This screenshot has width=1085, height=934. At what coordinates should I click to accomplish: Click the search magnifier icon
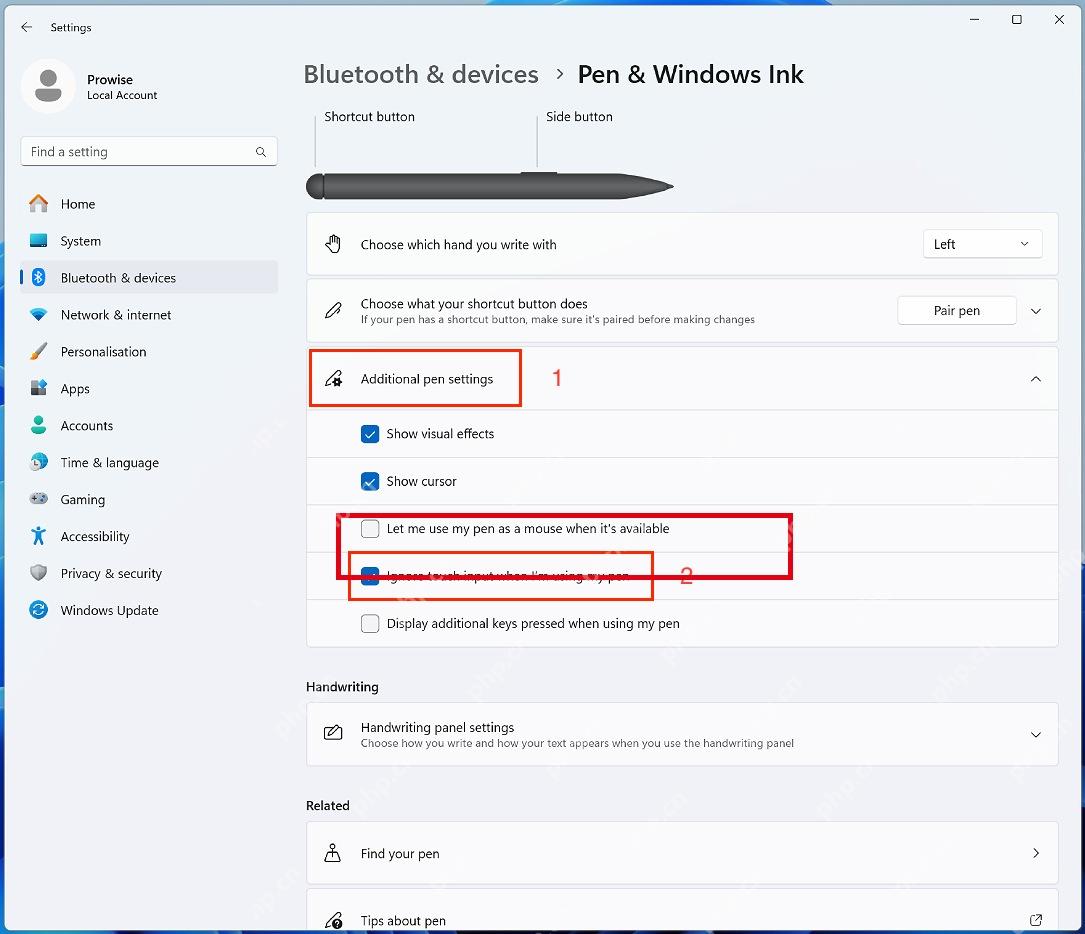261,152
